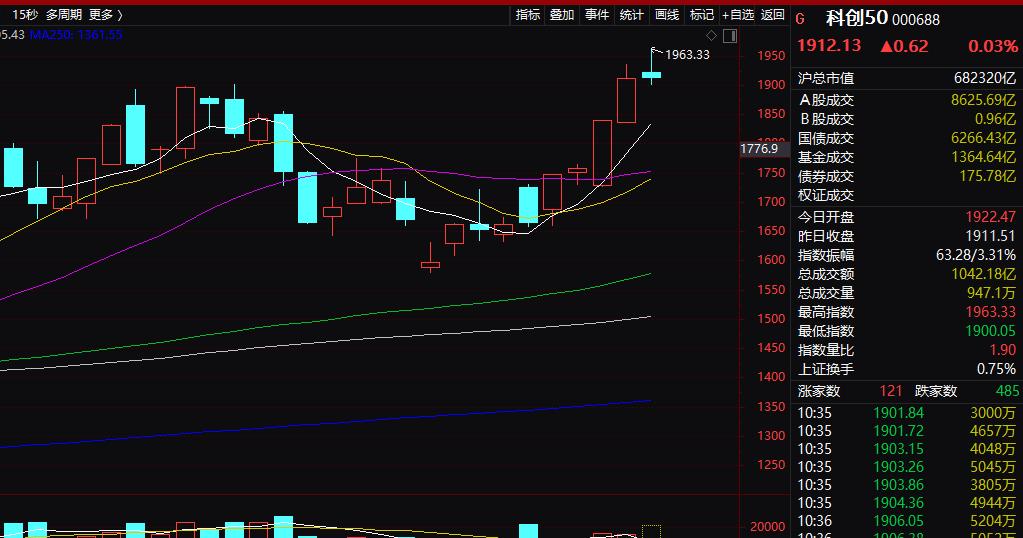
Task: Click the 000688 index code
Action: point(916,20)
